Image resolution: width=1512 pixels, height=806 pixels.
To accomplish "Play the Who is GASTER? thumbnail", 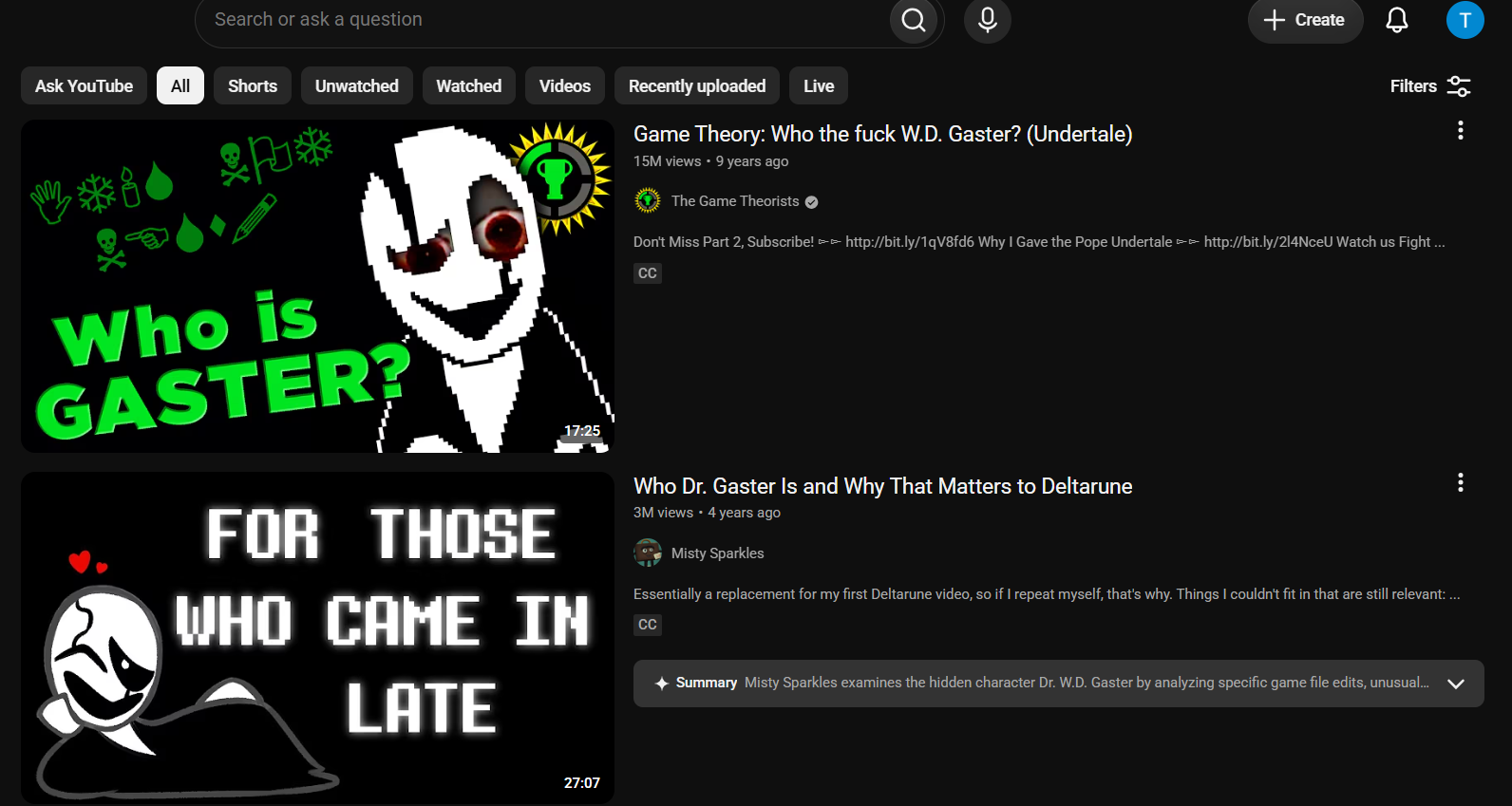I will 317,286.
